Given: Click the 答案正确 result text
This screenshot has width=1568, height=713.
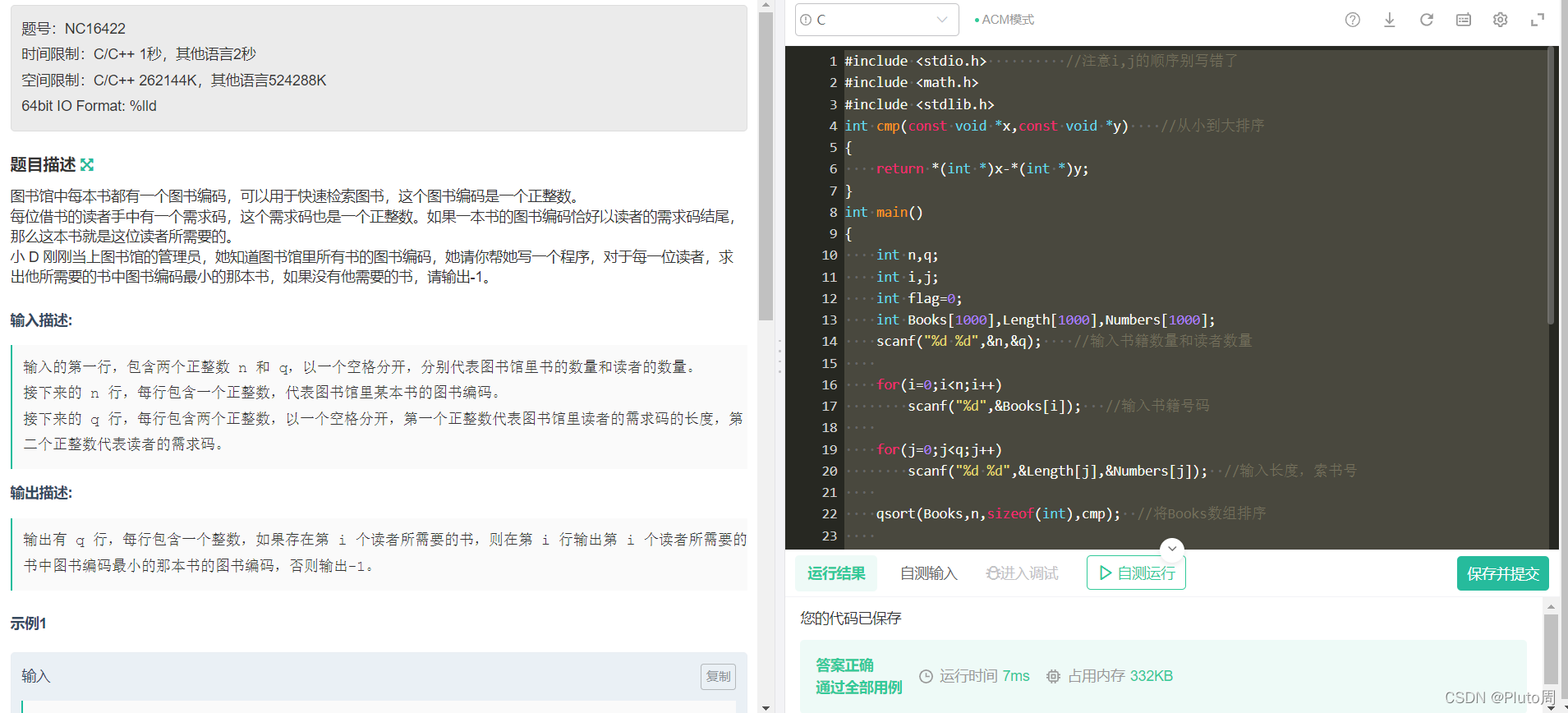Looking at the screenshot, I should pyautogui.click(x=844, y=665).
